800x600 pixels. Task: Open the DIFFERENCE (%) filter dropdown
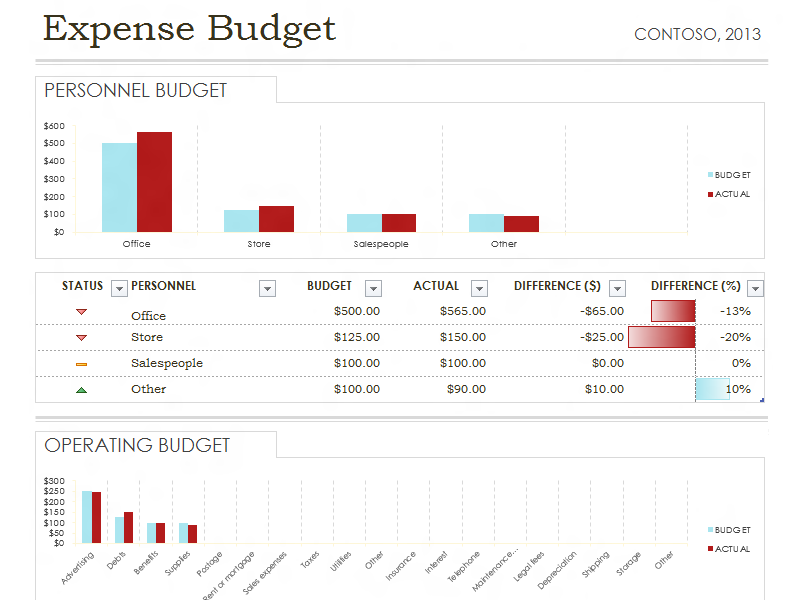(x=755, y=289)
